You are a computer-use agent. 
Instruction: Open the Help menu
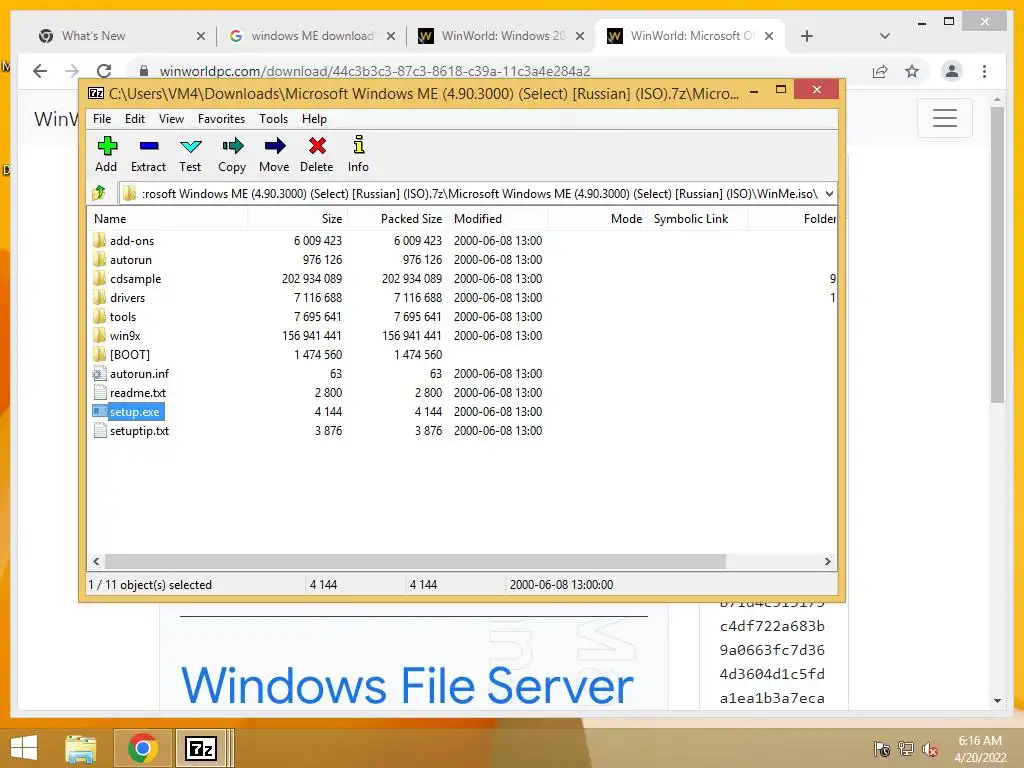pos(314,119)
